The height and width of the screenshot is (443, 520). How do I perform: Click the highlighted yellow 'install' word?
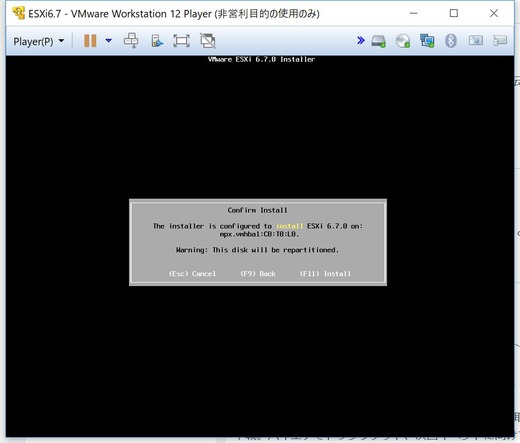click(x=289, y=226)
